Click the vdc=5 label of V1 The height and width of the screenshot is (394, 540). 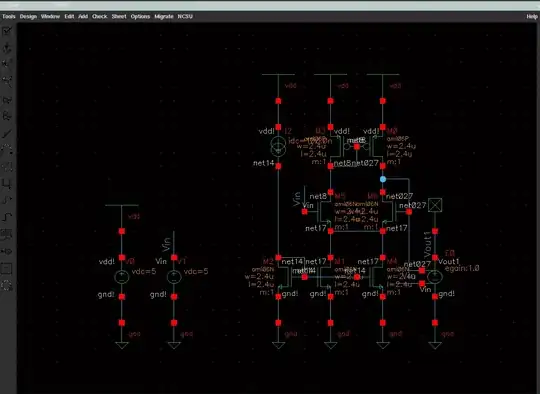(196, 271)
